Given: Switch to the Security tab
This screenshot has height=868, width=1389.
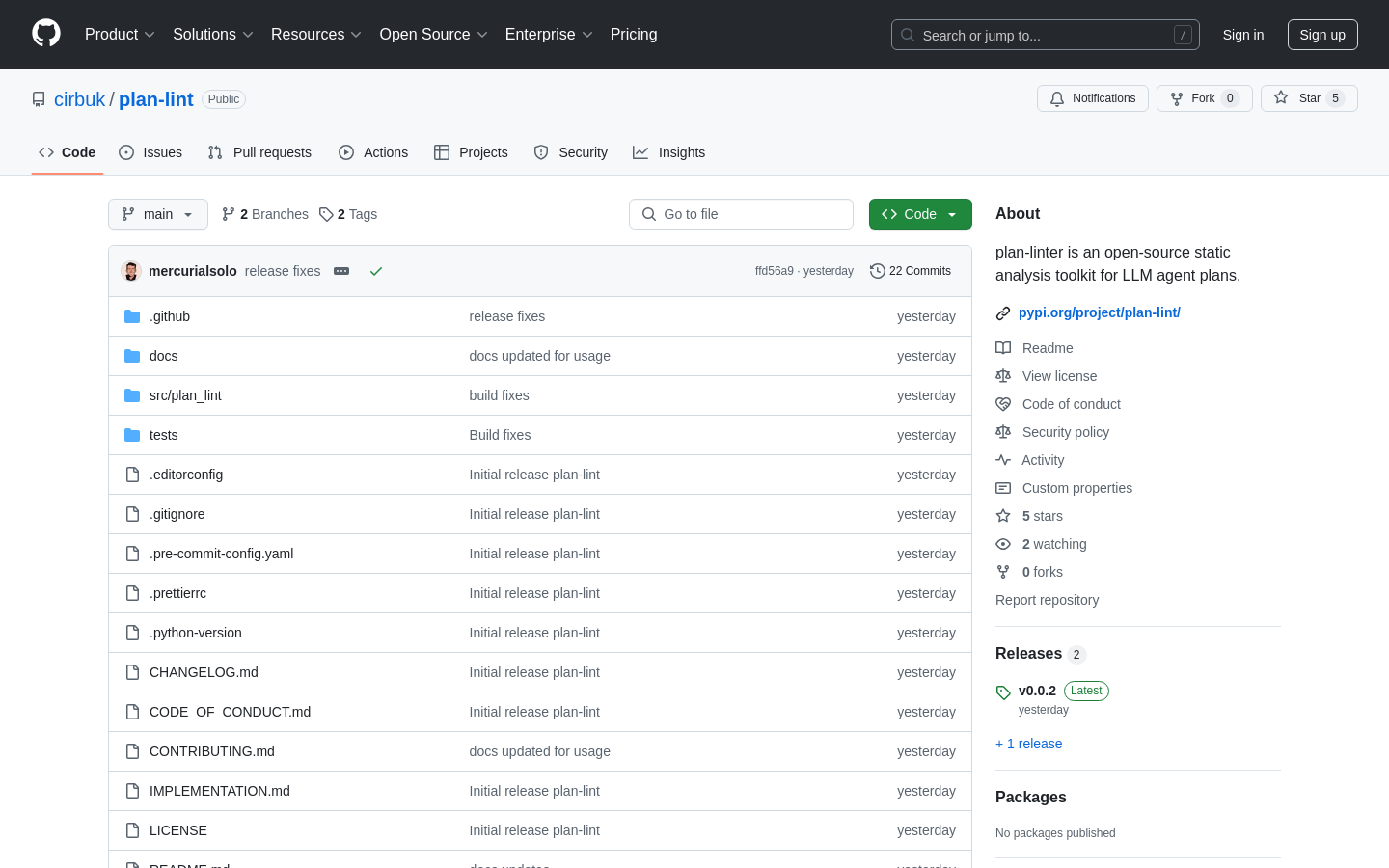Looking at the screenshot, I should pyautogui.click(x=571, y=152).
